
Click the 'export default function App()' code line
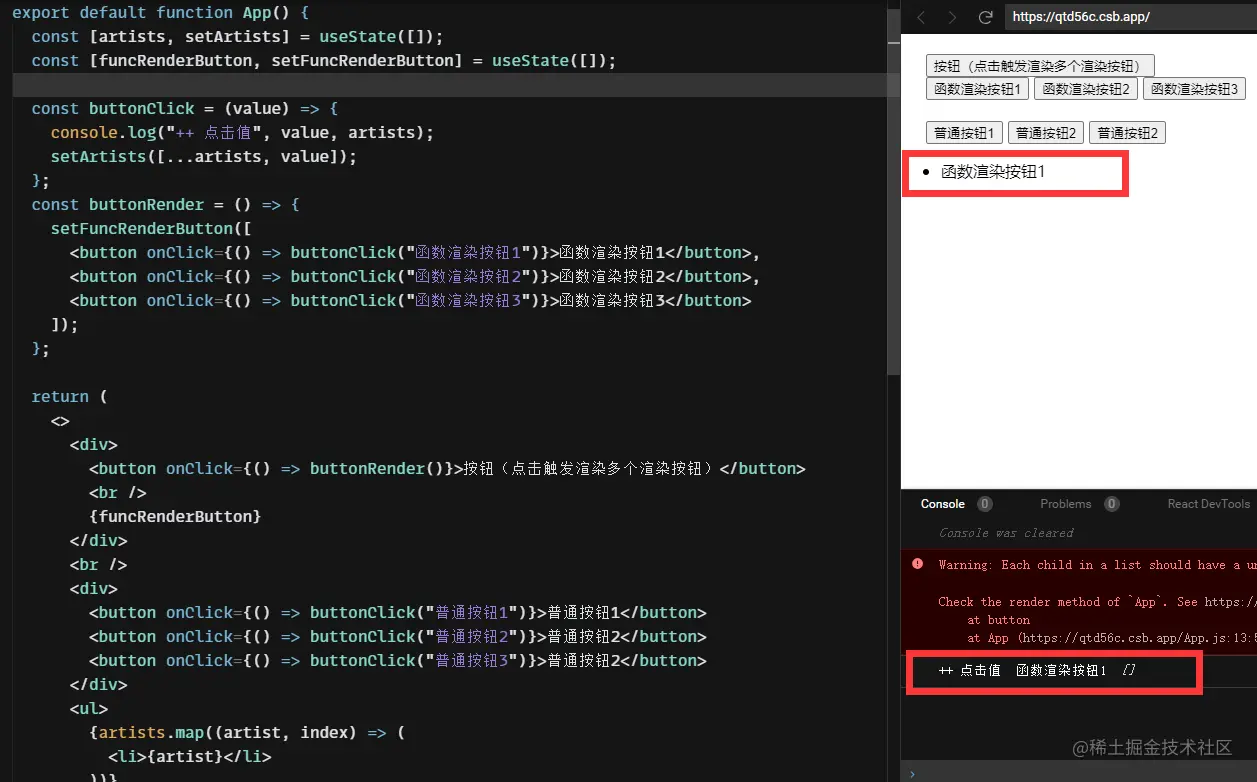[x=160, y=13]
